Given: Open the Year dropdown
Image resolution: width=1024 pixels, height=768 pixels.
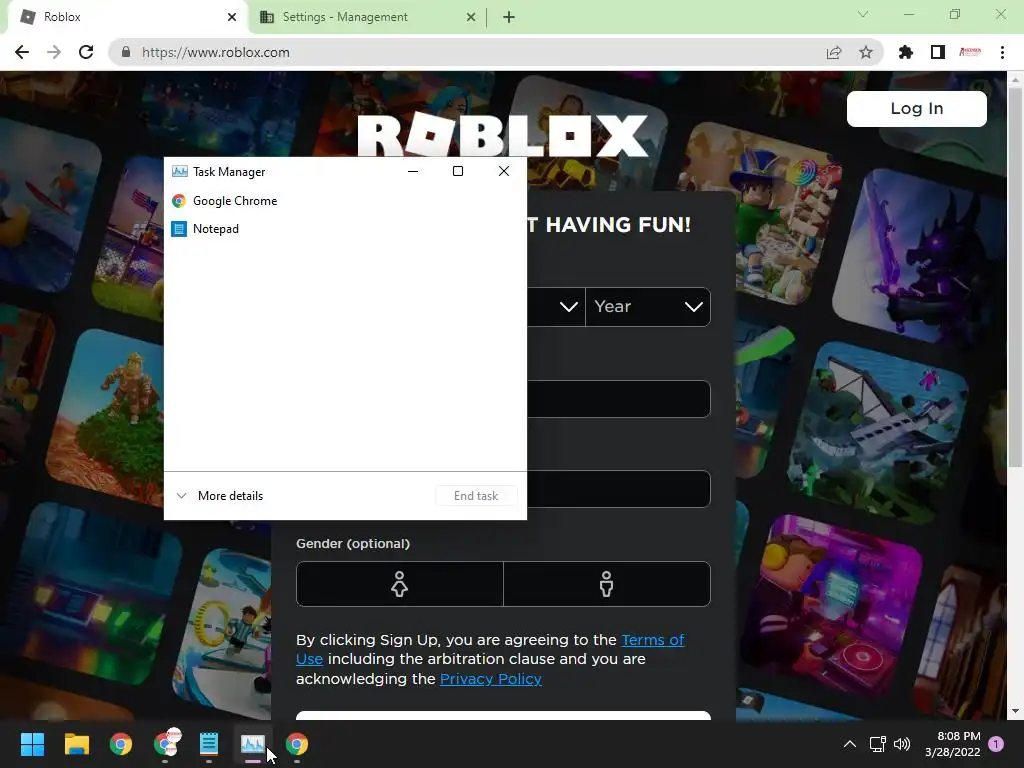Looking at the screenshot, I should pyautogui.click(x=648, y=307).
